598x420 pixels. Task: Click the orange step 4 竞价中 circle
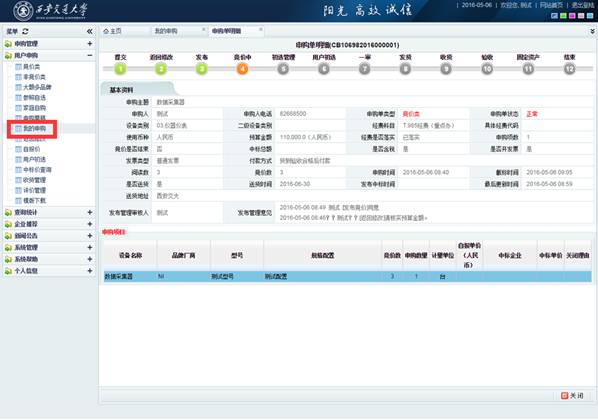click(243, 69)
